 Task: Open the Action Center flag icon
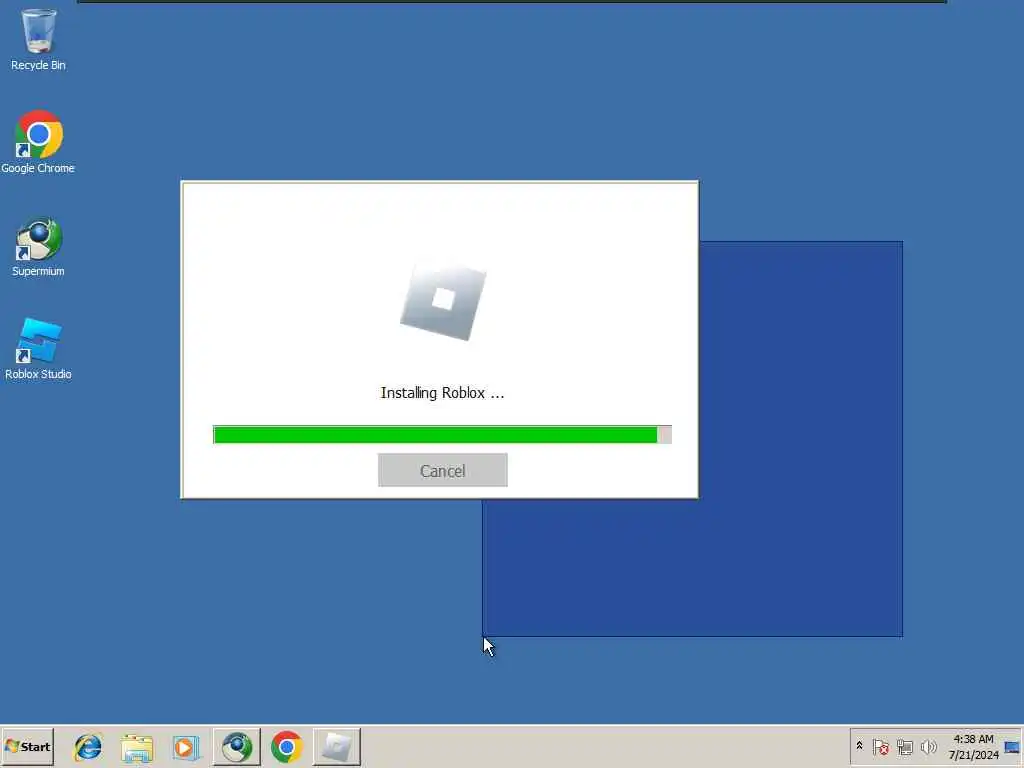pos(880,746)
